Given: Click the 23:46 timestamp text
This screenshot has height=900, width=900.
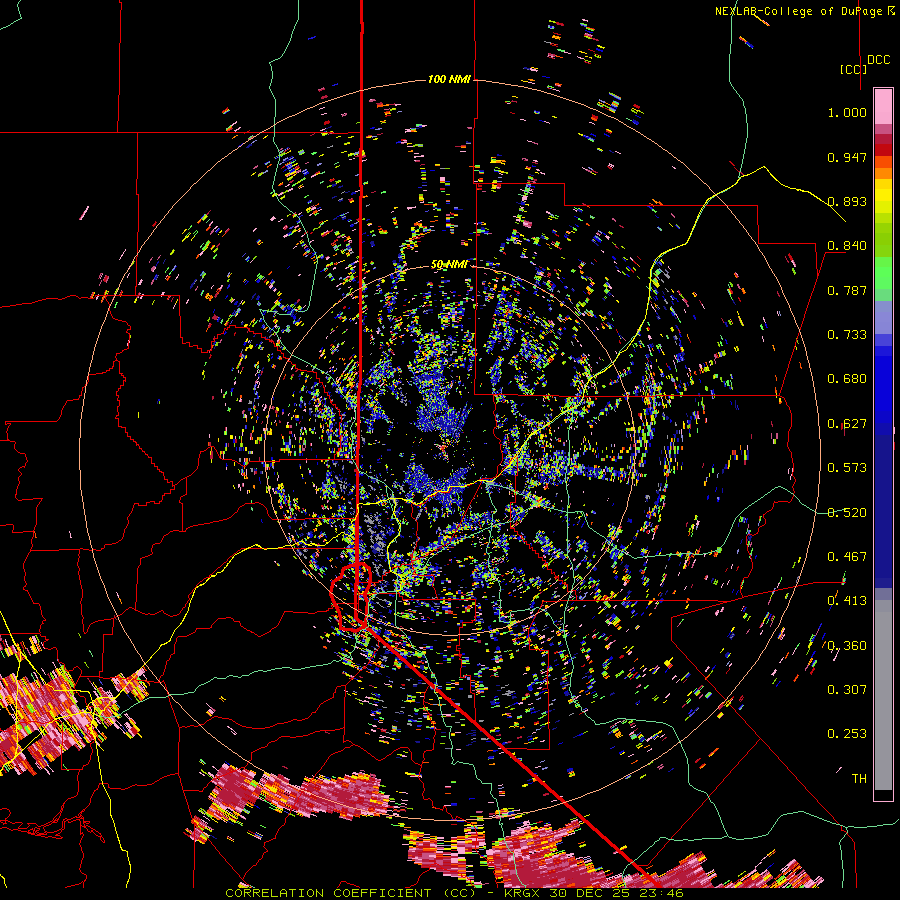Looking at the screenshot, I should pos(660,893).
